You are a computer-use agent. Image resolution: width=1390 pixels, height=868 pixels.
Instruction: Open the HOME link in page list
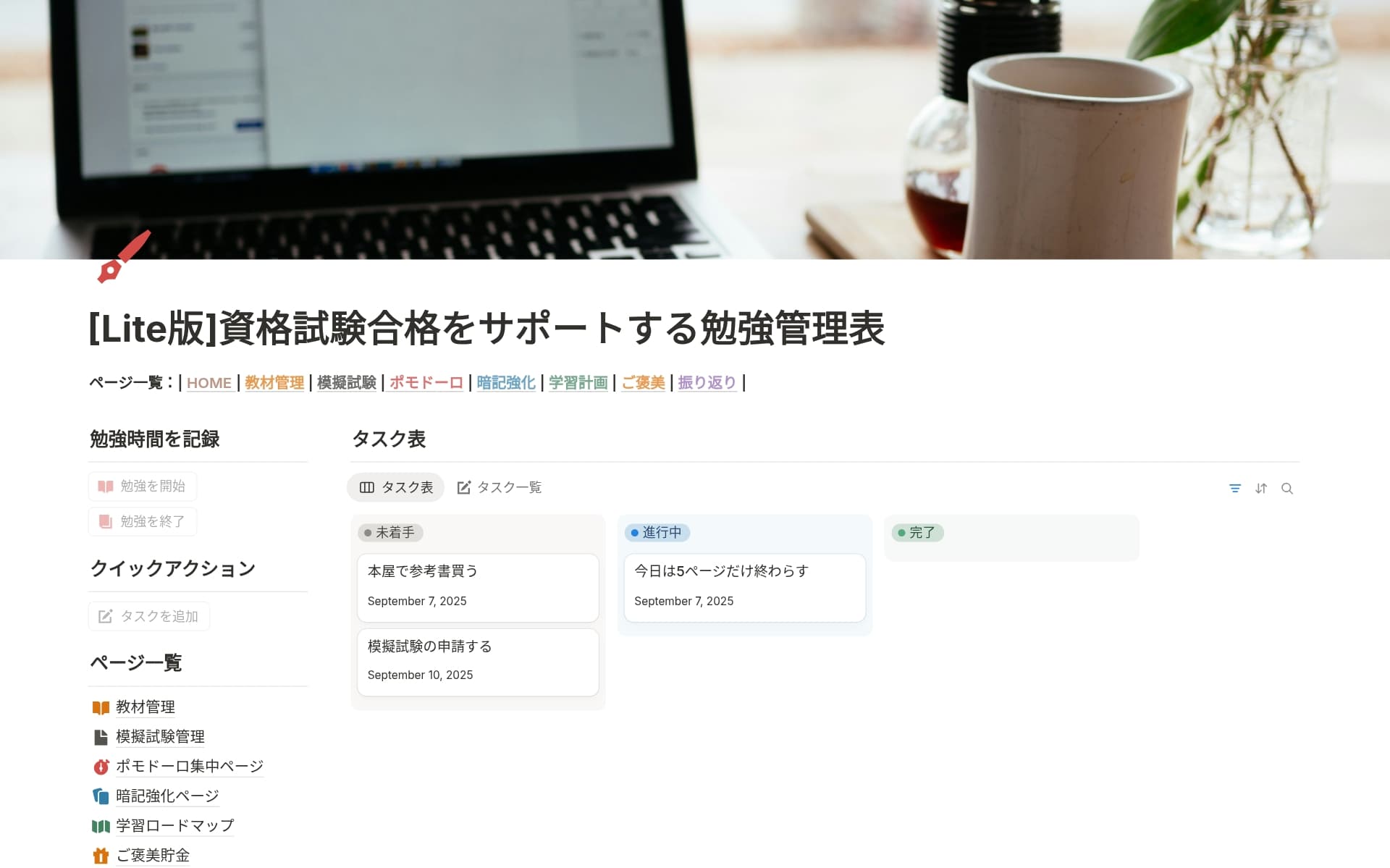point(209,383)
